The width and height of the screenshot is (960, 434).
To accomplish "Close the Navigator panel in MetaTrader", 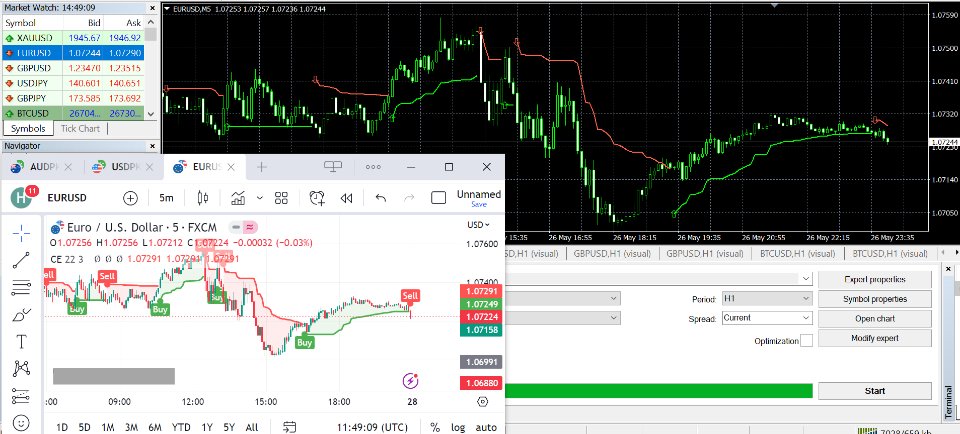I will click(152, 146).
